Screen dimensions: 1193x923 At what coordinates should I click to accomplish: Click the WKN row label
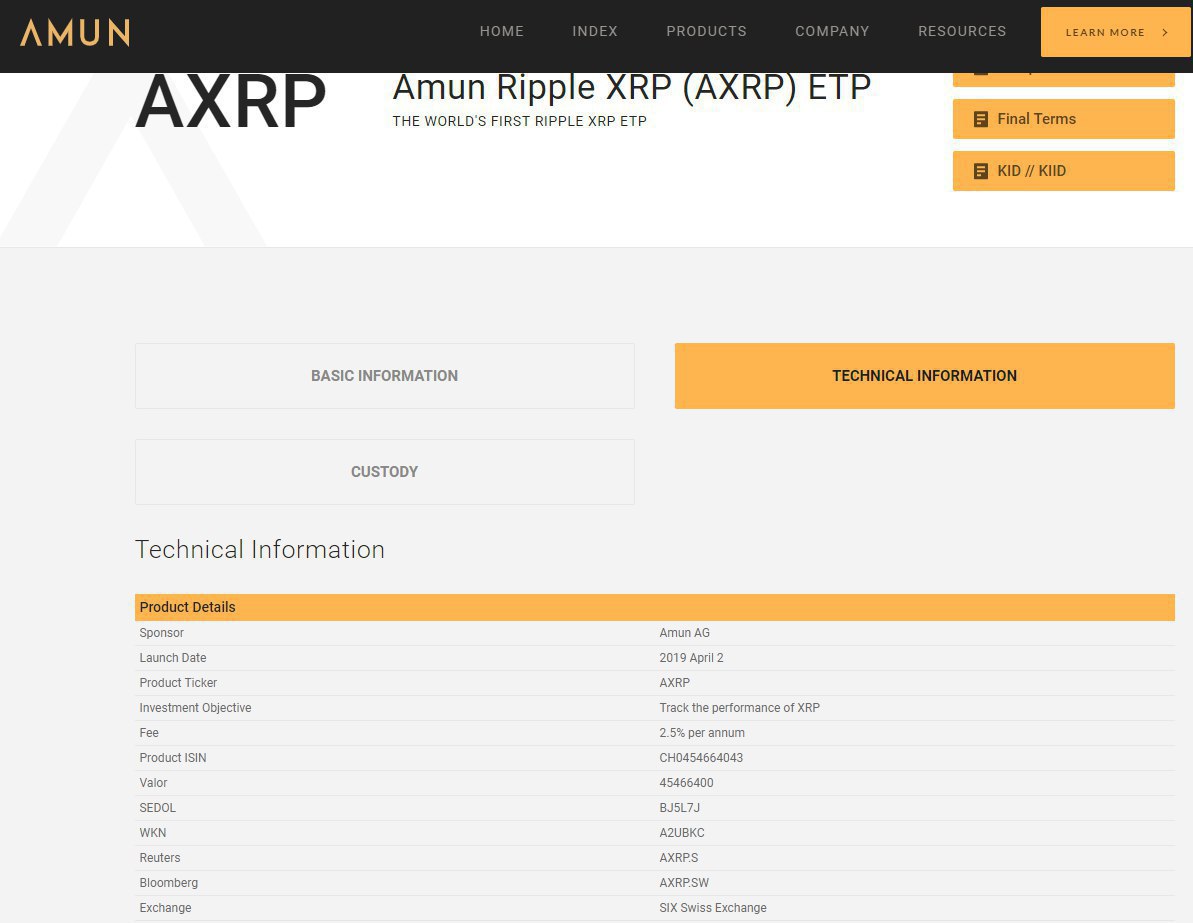[x=152, y=833]
